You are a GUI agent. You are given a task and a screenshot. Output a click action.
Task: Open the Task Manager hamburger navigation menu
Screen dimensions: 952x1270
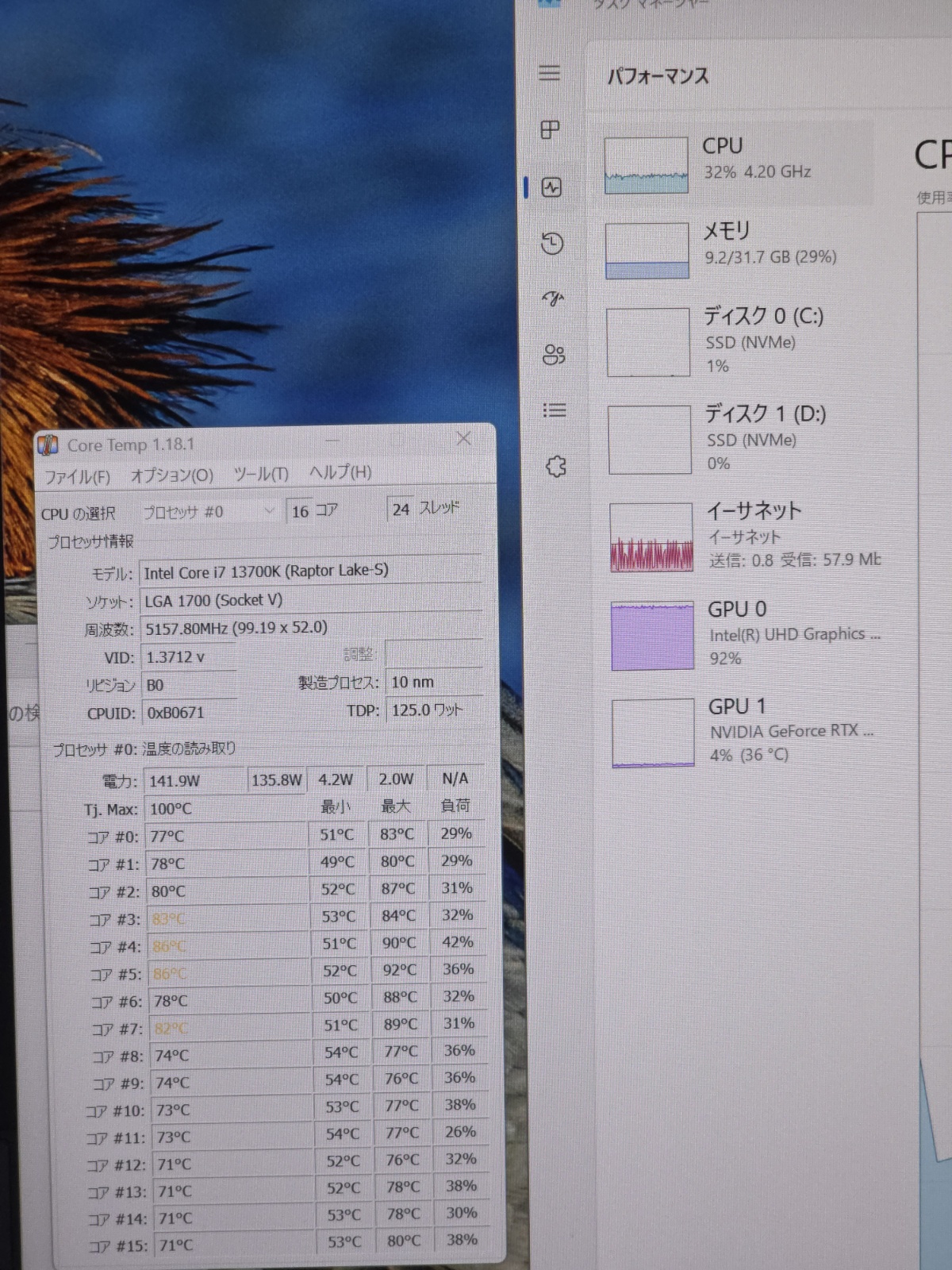pos(549,73)
